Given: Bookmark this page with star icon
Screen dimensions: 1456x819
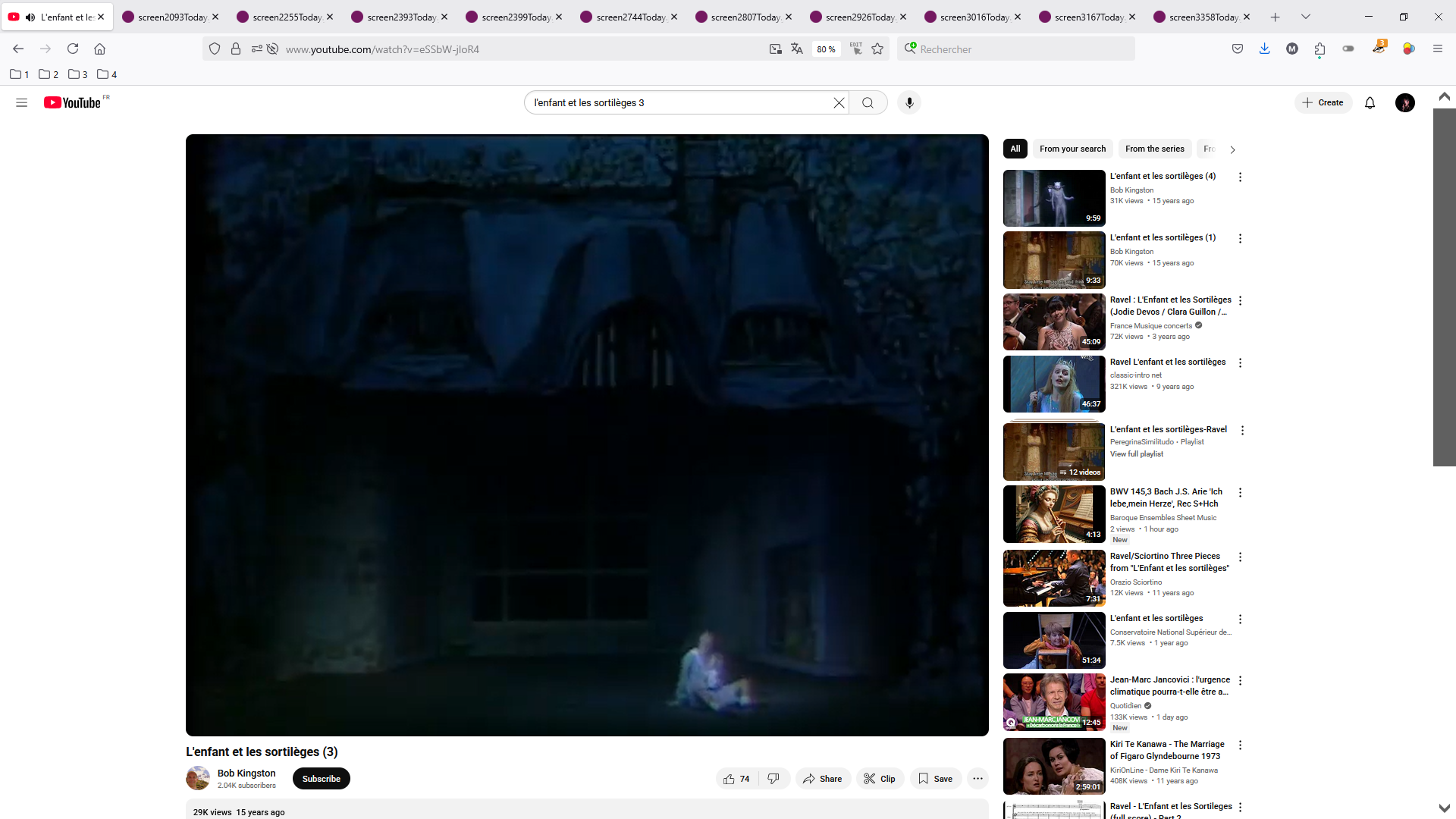Looking at the screenshot, I should 877,49.
